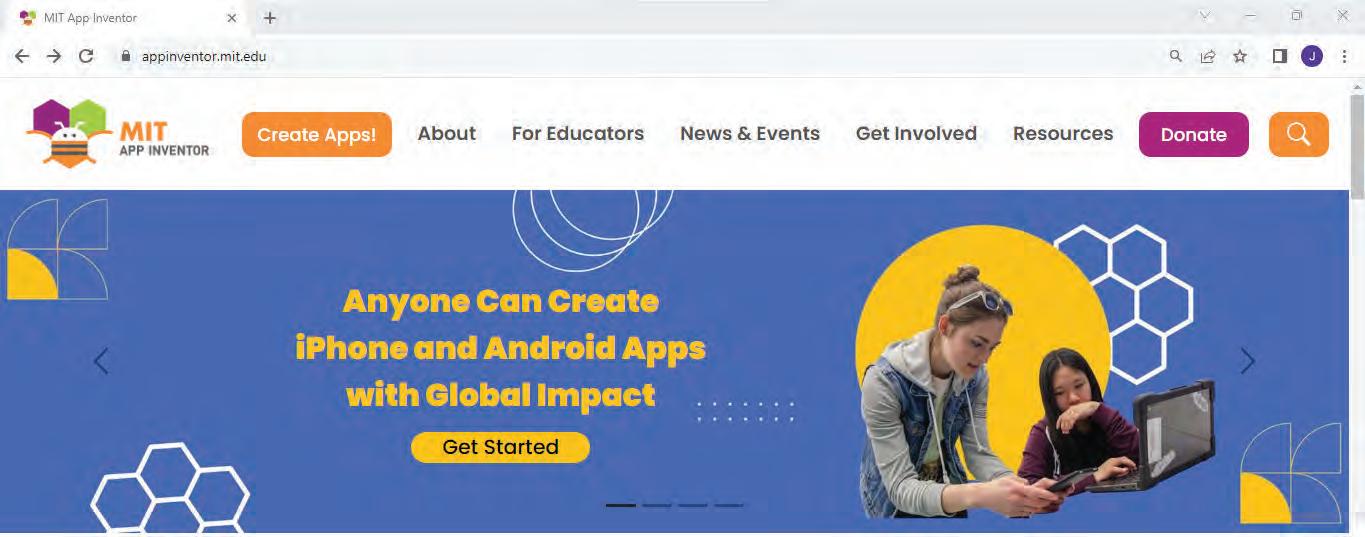The height and width of the screenshot is (537, 1365).
Task: Open a new tab with plus button
Action: pyautogui.click(x=270, y=18)
